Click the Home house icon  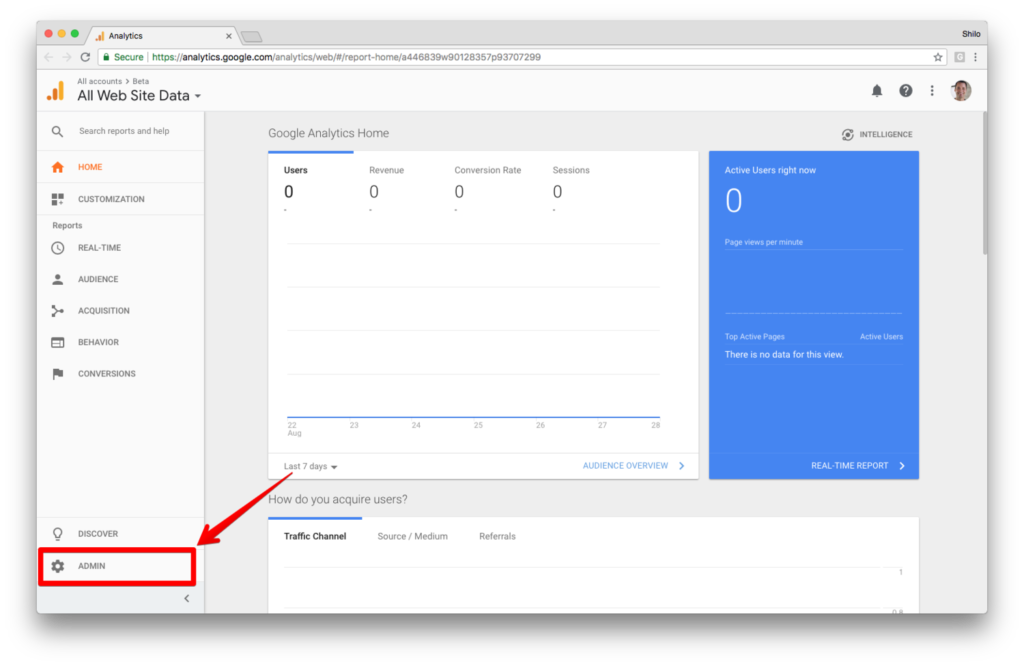[57, 167]
